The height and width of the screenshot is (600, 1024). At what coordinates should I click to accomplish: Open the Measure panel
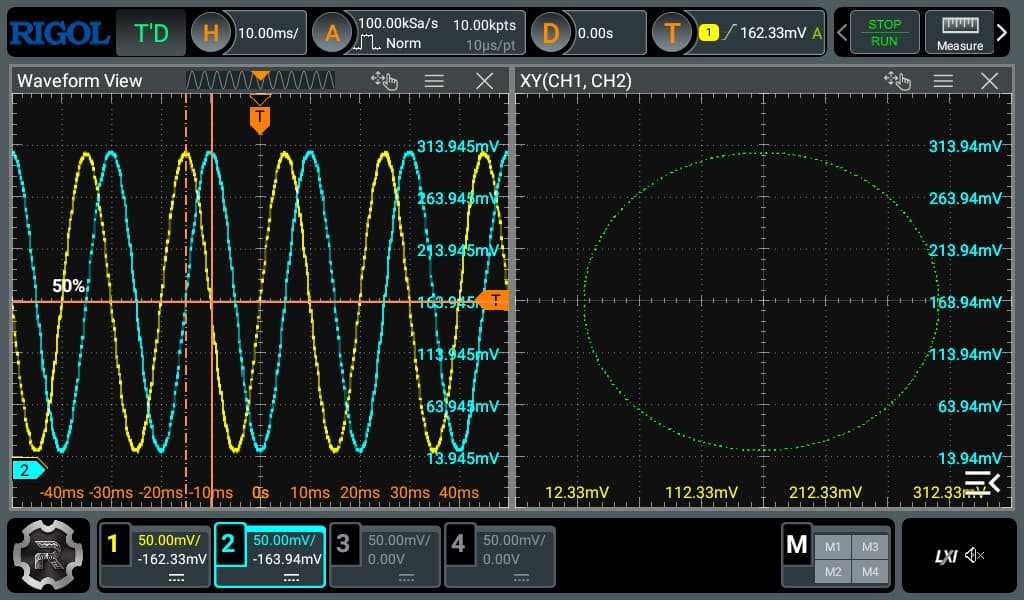[x=959, y=32]
